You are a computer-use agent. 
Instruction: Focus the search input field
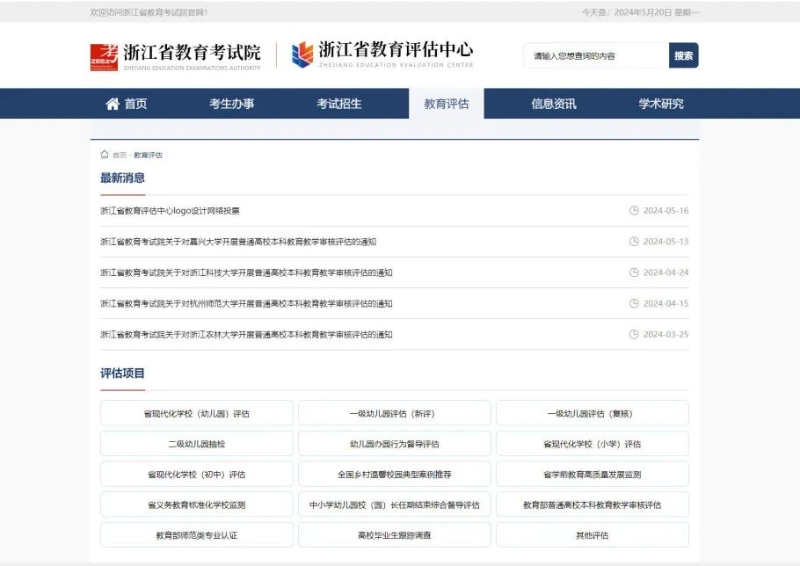click(595, 56)
